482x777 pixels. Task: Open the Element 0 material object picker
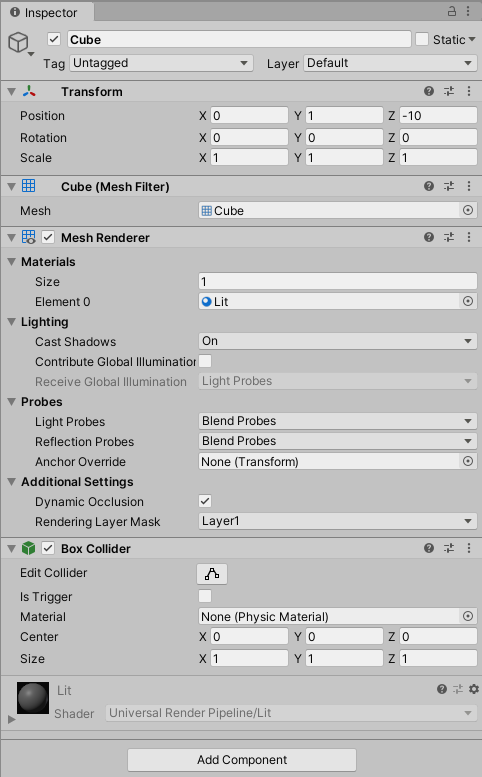(x=468, y=301)
